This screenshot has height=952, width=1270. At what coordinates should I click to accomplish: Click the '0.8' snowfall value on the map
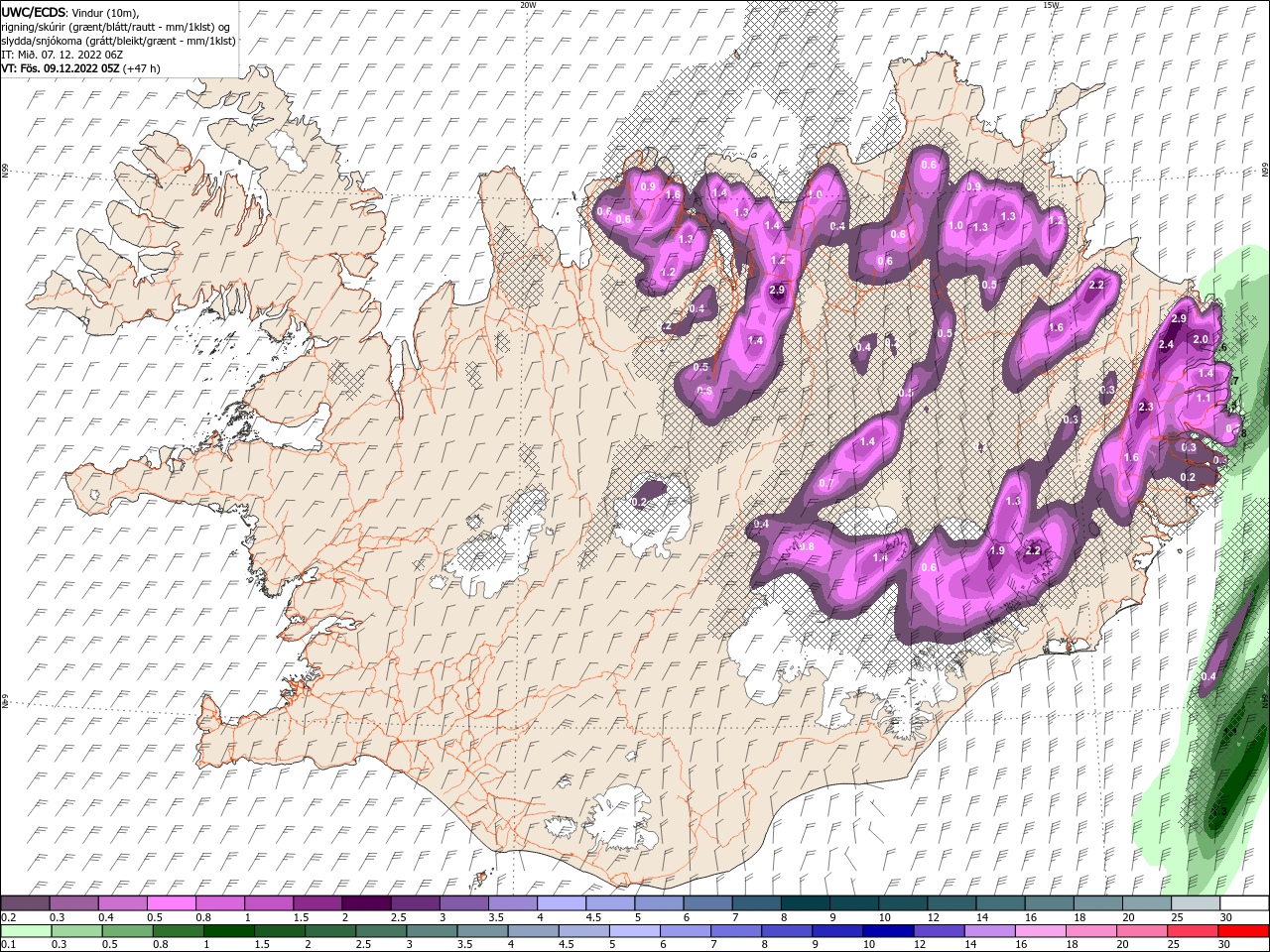pyautogui.click(x=807, y=546)
